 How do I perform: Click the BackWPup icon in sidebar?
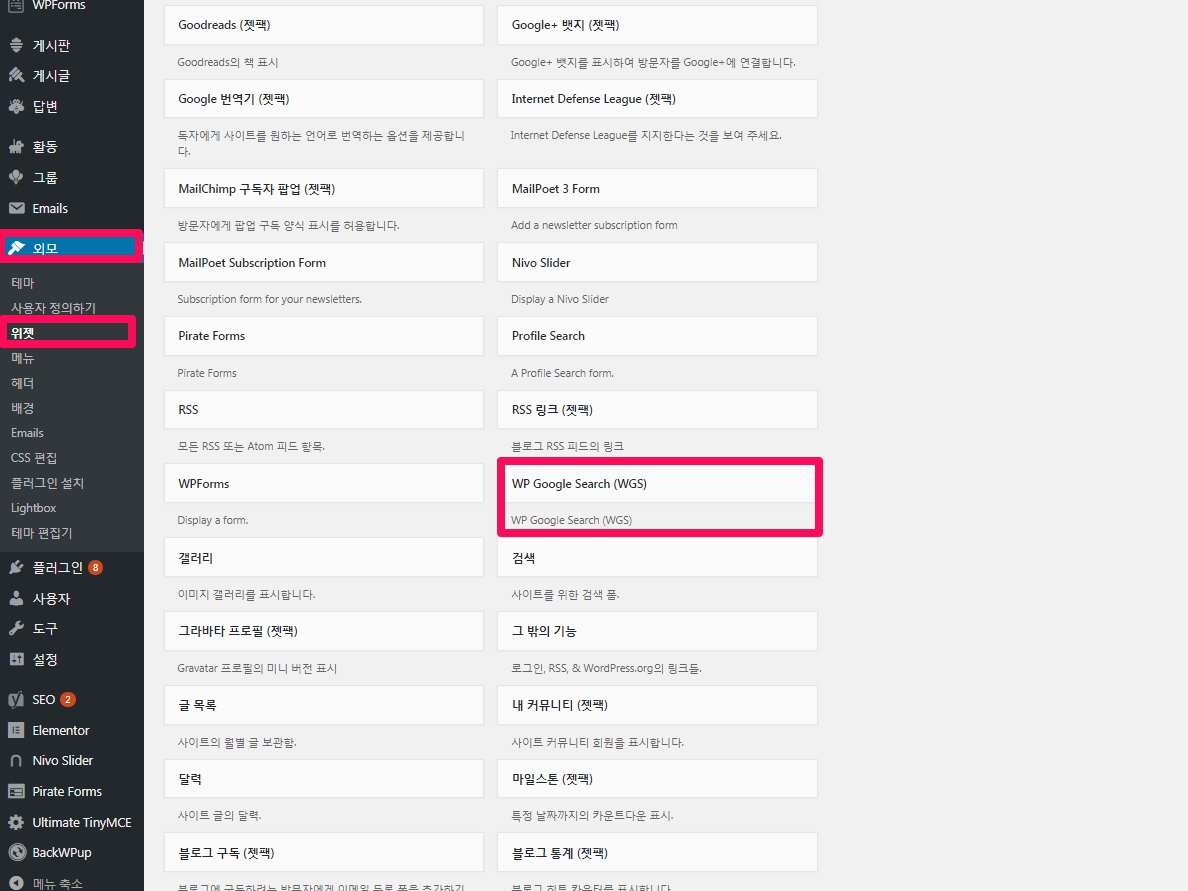16,853
